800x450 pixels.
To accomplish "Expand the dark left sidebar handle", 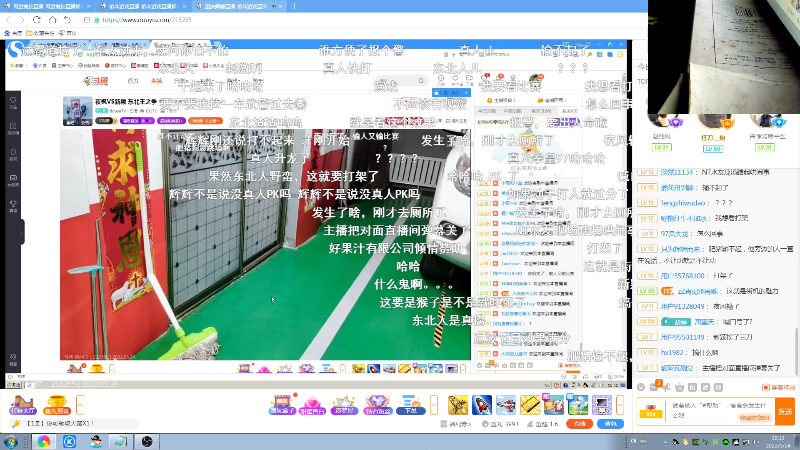I will pos(21,232).
